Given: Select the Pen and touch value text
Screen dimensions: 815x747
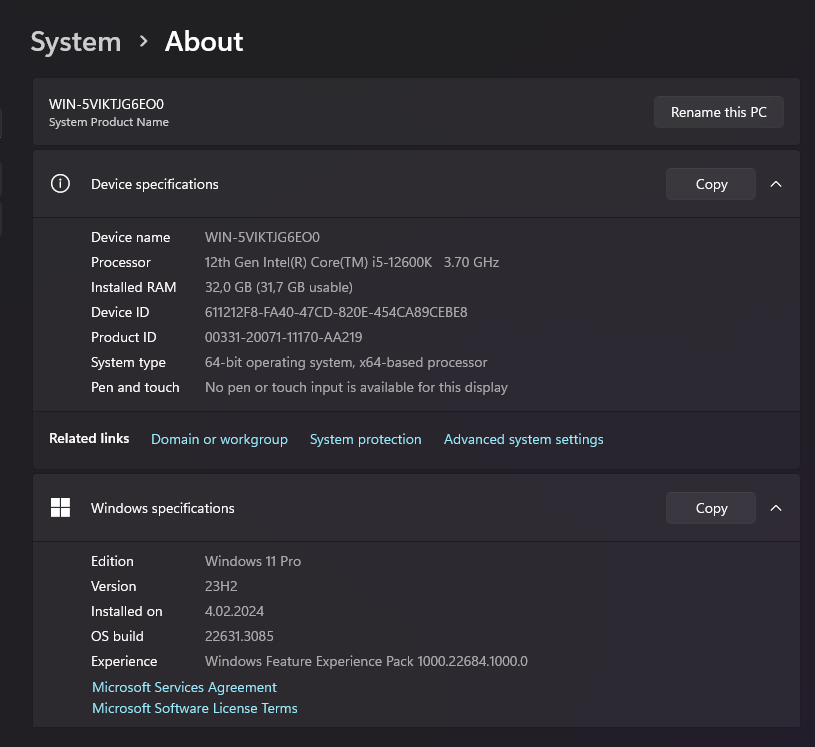Looking at the screenshot, I should [x=356, y=387].
